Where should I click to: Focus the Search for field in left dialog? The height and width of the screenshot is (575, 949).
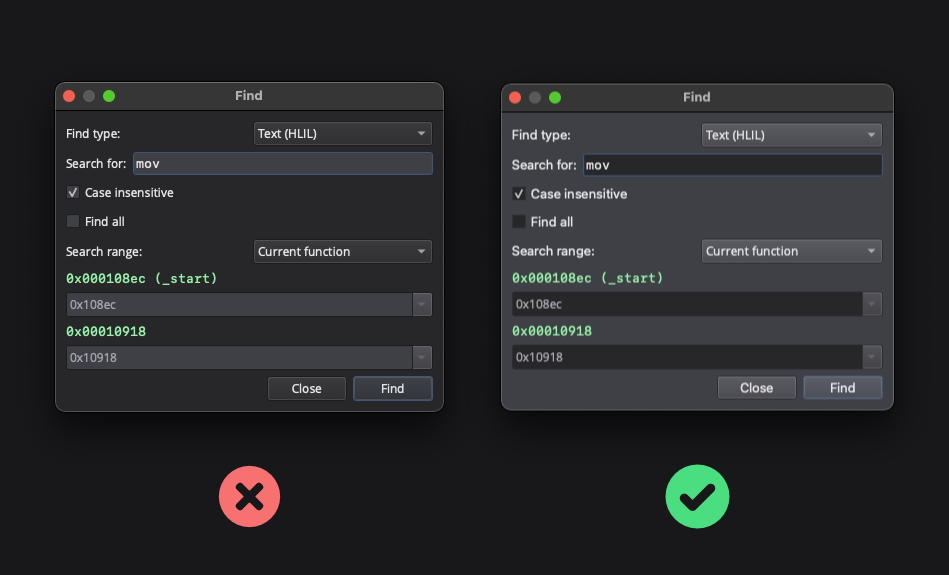[x=282, y=164]
